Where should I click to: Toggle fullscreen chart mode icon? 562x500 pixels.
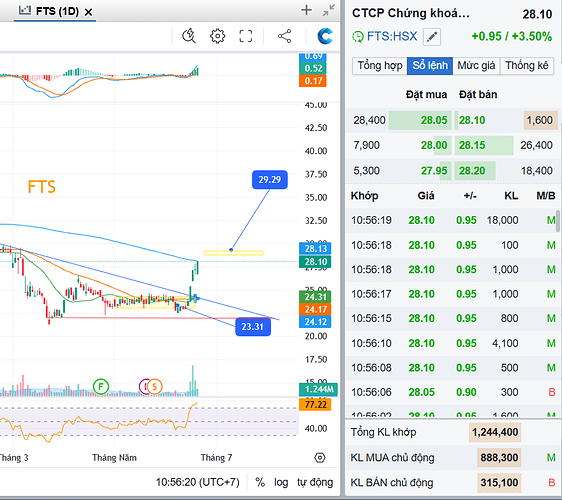(246, 36)
